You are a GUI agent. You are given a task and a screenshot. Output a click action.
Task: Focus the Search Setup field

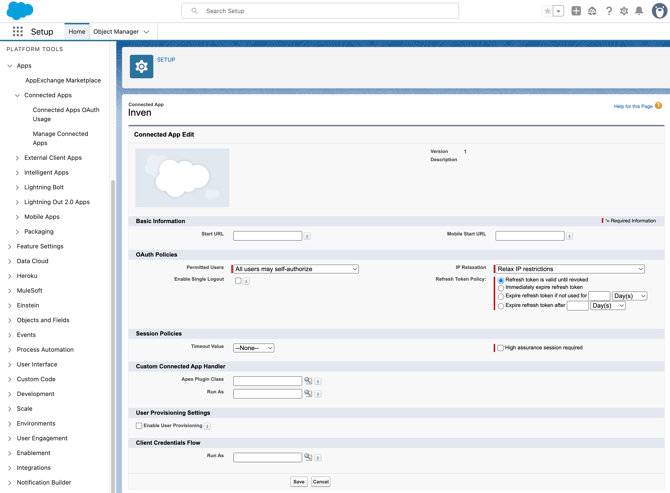pos(320,11)
